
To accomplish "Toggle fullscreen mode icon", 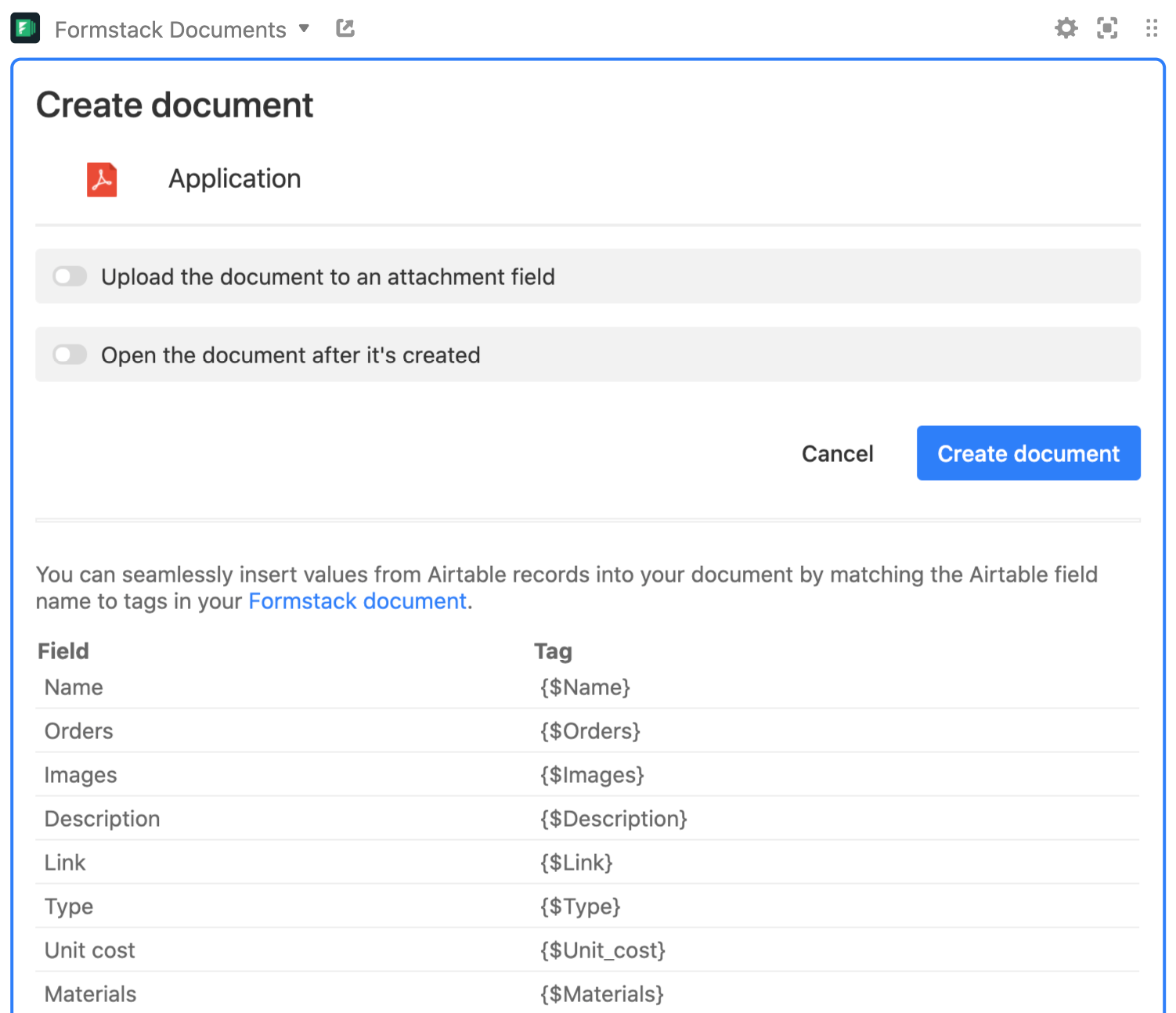I will pos(1107,29).
